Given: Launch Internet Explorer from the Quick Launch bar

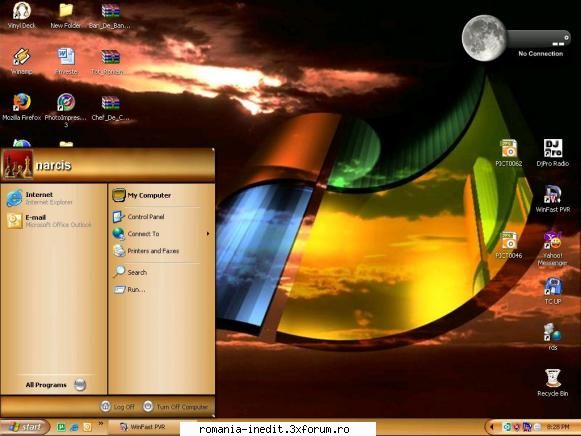Looking at the screenshot, I should [74, 427].
